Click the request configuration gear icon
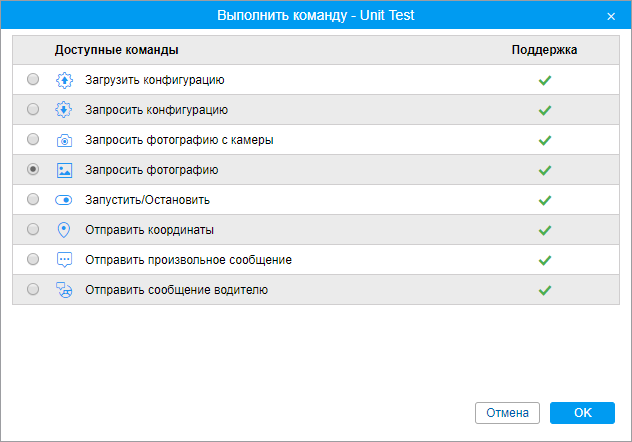632x442 pixels. coord(64,110)
